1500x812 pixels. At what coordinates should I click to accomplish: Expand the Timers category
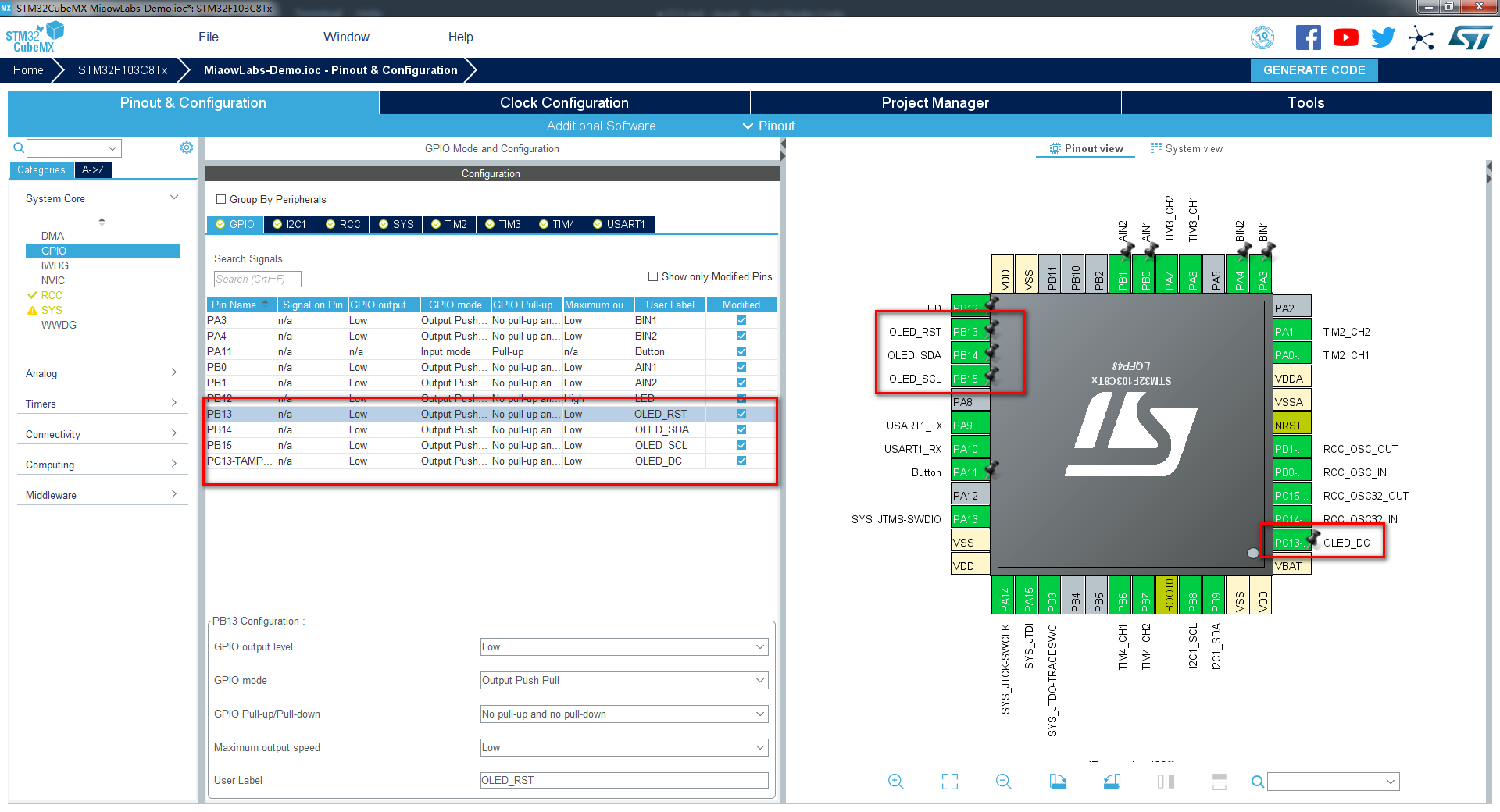coord(102,404)
